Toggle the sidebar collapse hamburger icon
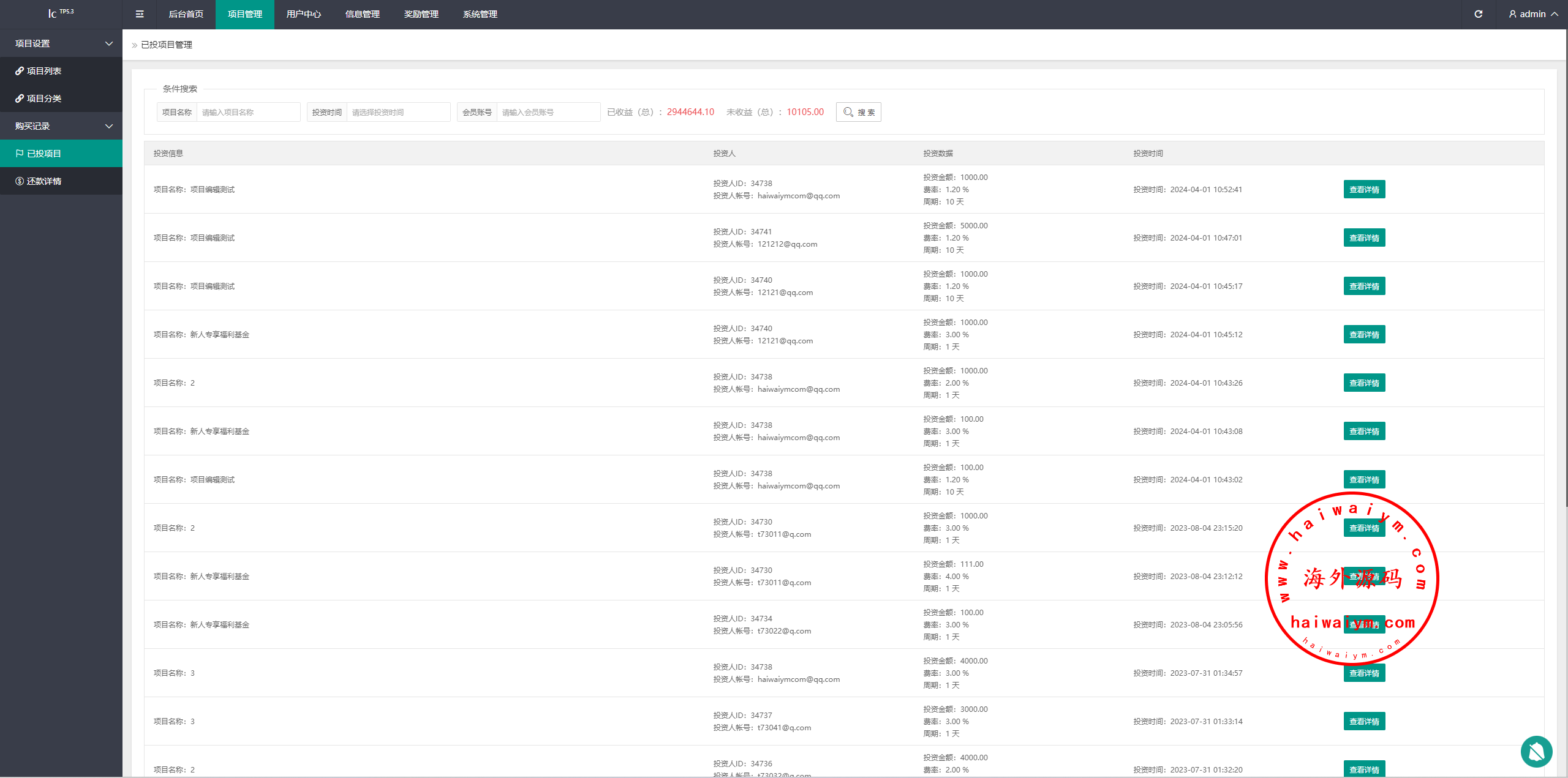 [140, 14]
